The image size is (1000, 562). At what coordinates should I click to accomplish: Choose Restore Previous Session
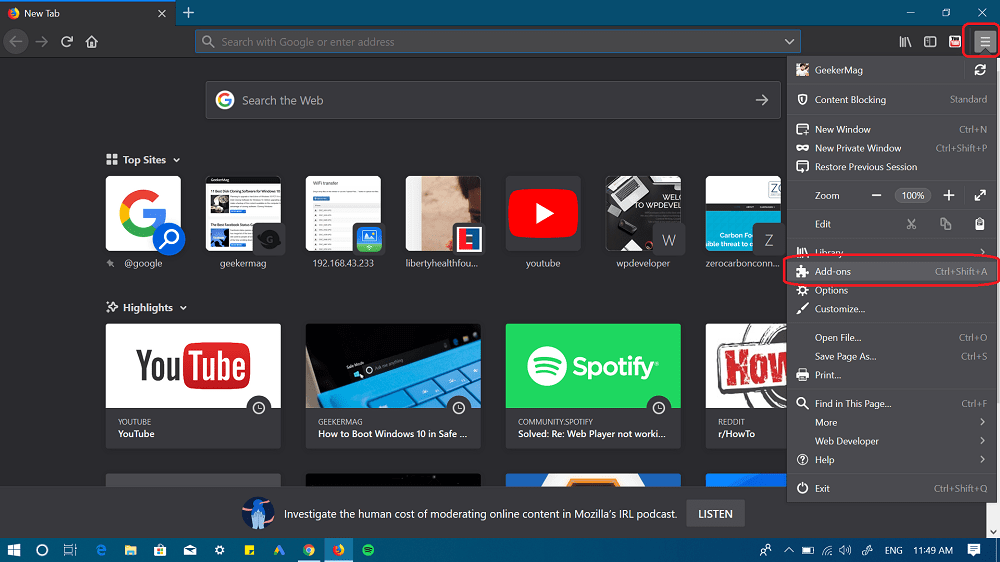[x=892, y=167]
